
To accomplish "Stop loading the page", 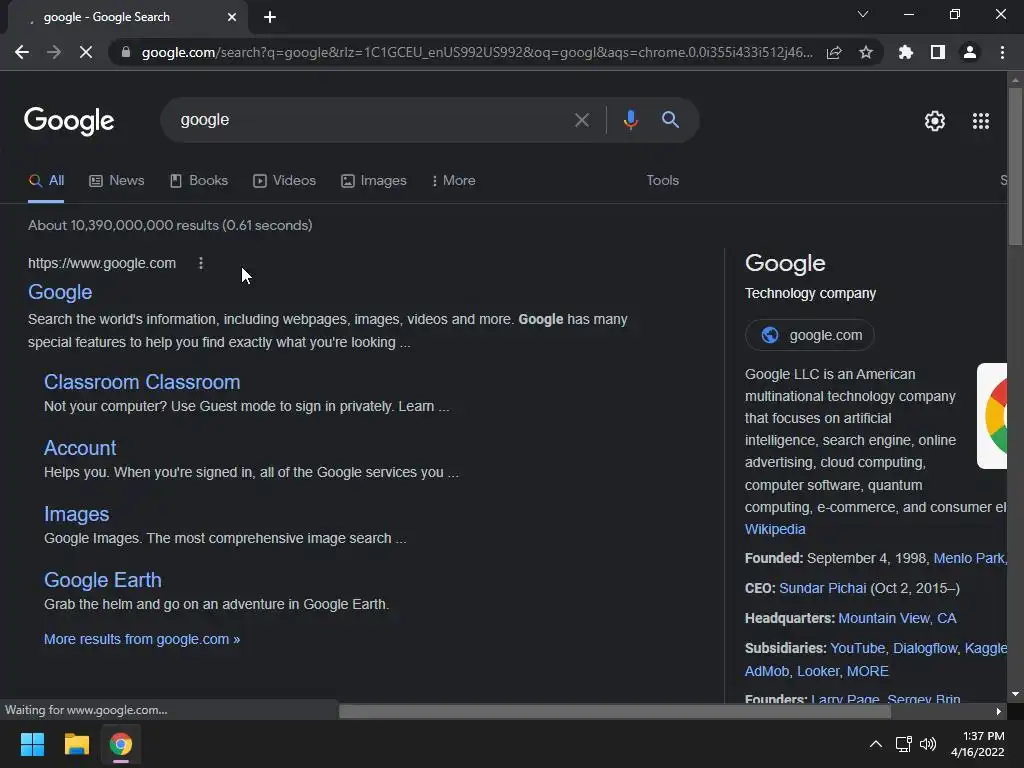I will tap(86, 52).
